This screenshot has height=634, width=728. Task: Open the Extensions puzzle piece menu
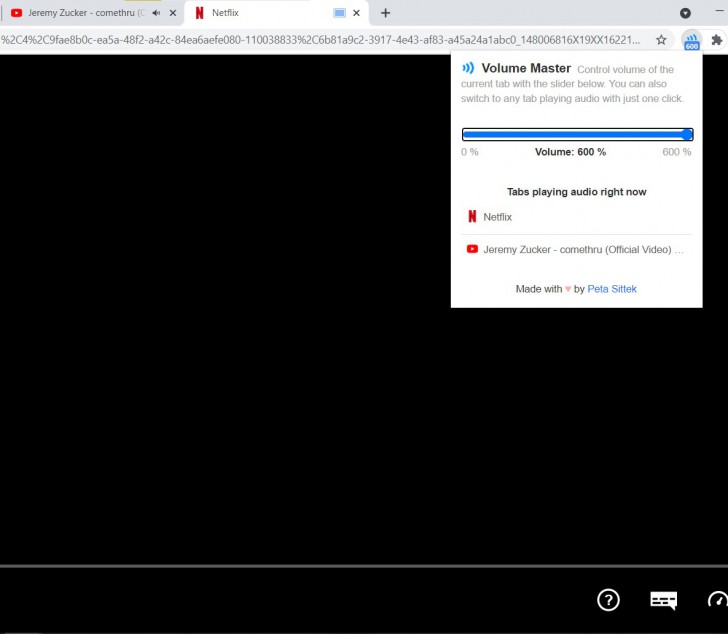point(717,40)
